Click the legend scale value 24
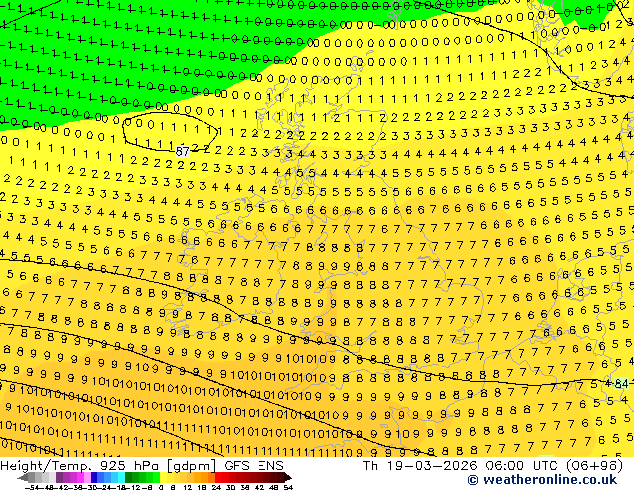 216,488
